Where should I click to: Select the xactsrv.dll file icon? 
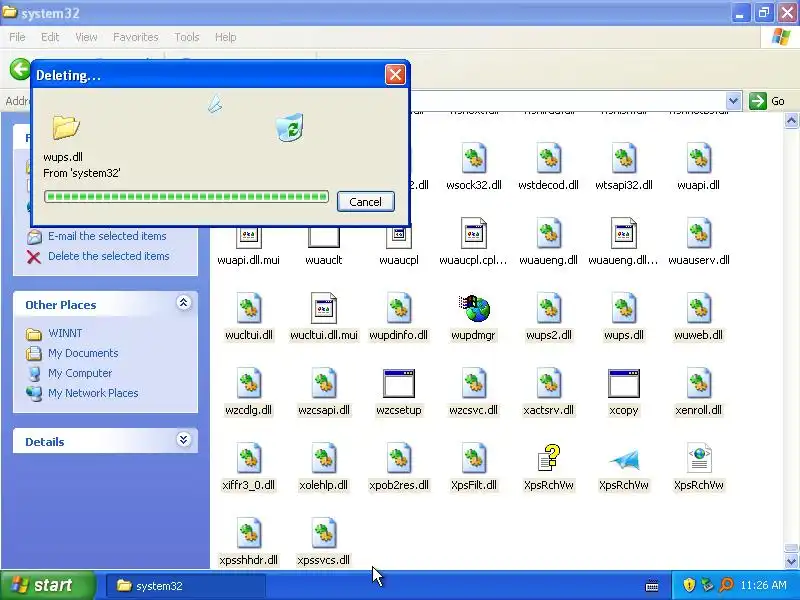pos(548,383)
